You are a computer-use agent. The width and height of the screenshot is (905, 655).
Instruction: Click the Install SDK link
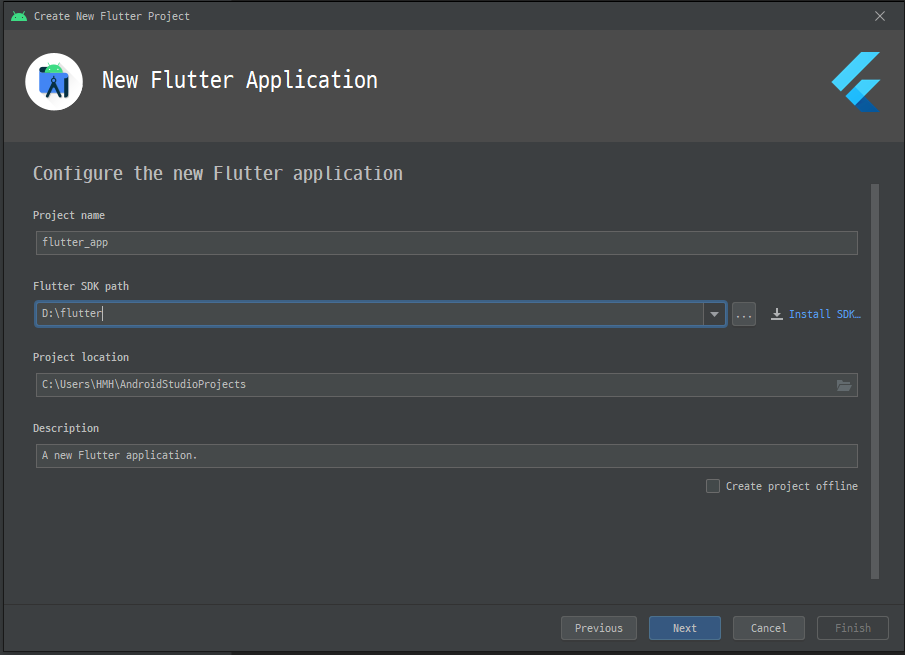click(x=824, y=314)
